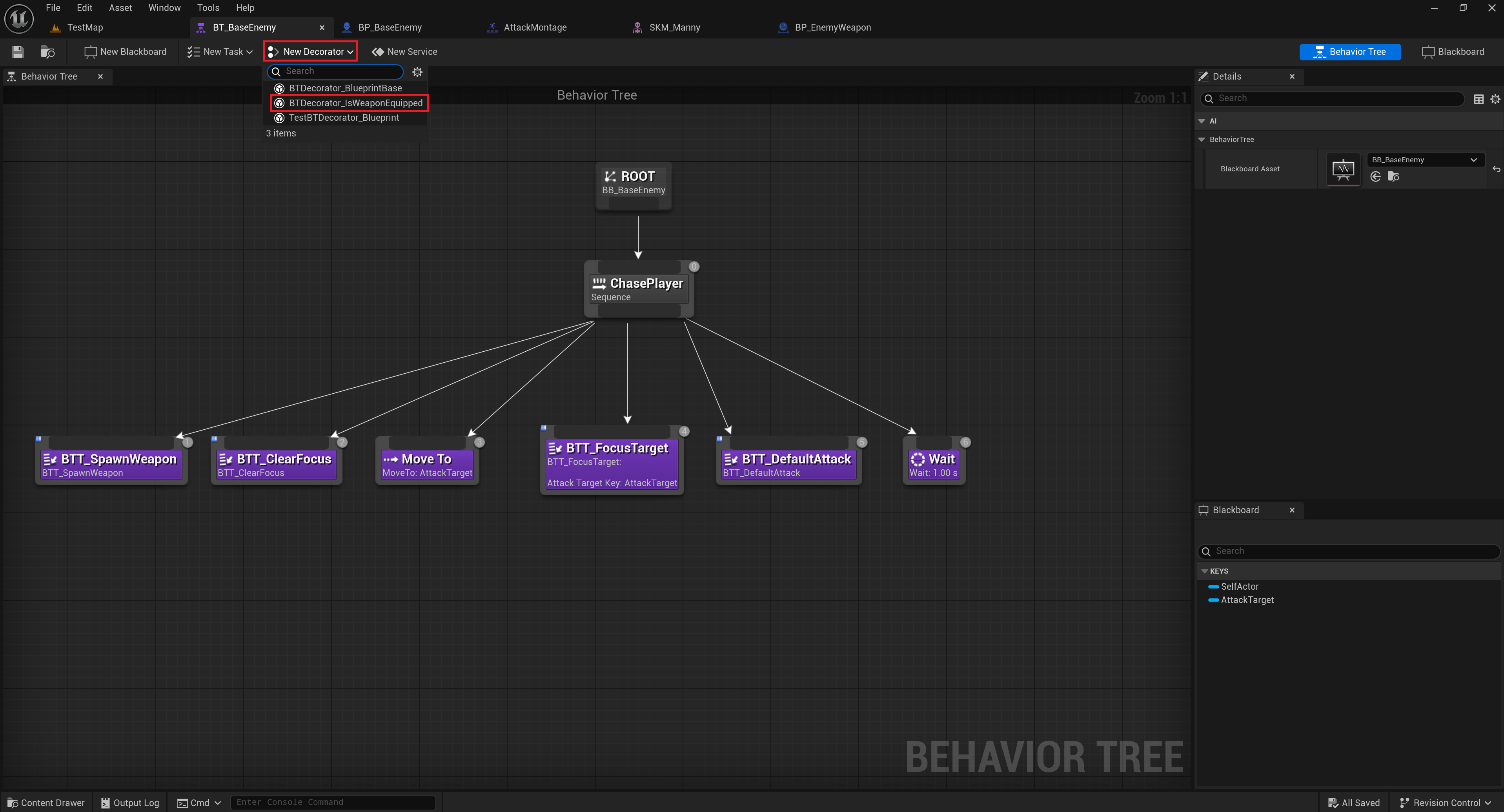
Task: Click the New Service button
Action: tap(404, 52)
